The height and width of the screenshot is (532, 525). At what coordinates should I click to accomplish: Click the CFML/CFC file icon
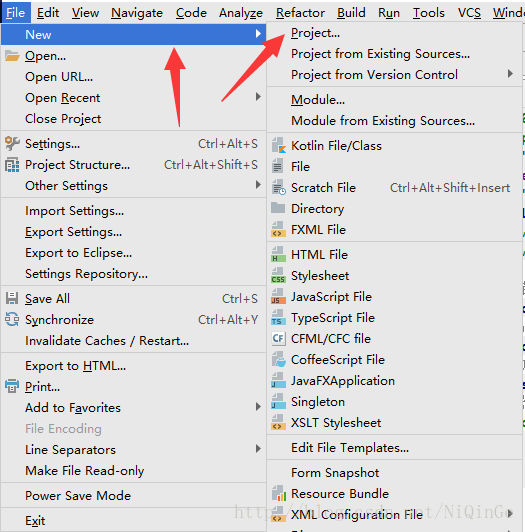click(278, 339)
